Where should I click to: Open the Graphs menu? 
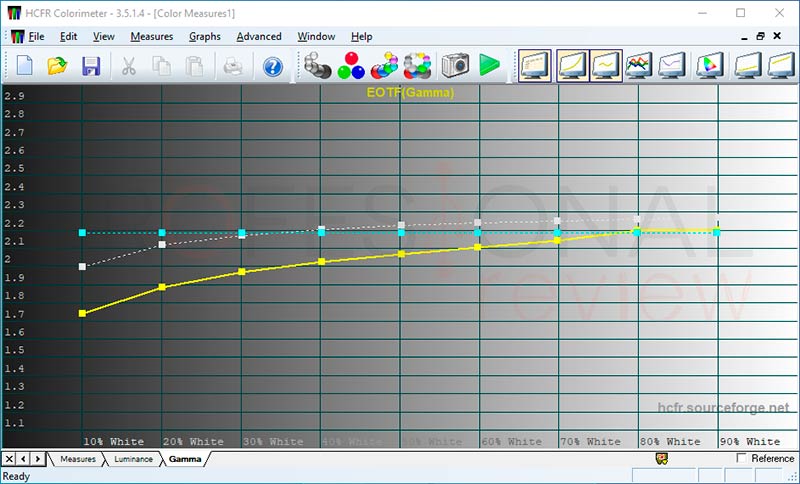pos(205,37)
